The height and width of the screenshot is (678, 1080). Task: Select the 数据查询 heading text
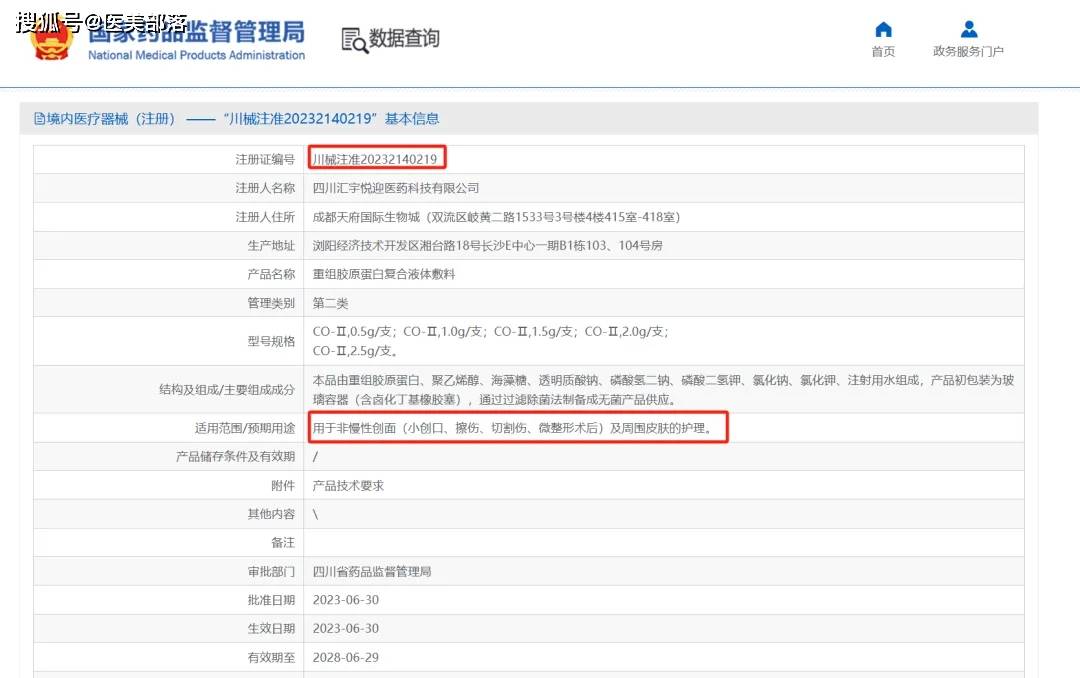[404, 39]
